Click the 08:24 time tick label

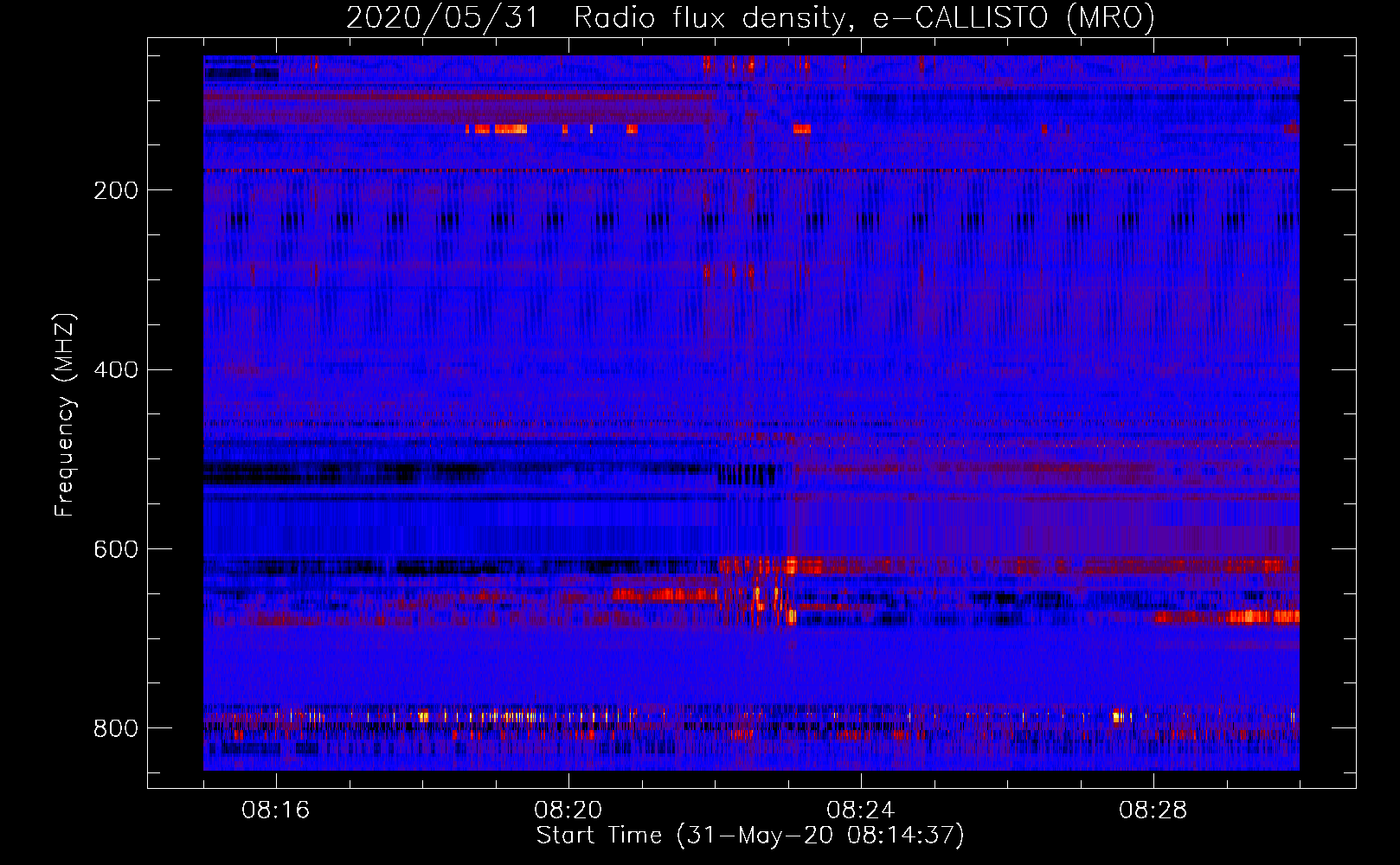[x=861, y=811]
